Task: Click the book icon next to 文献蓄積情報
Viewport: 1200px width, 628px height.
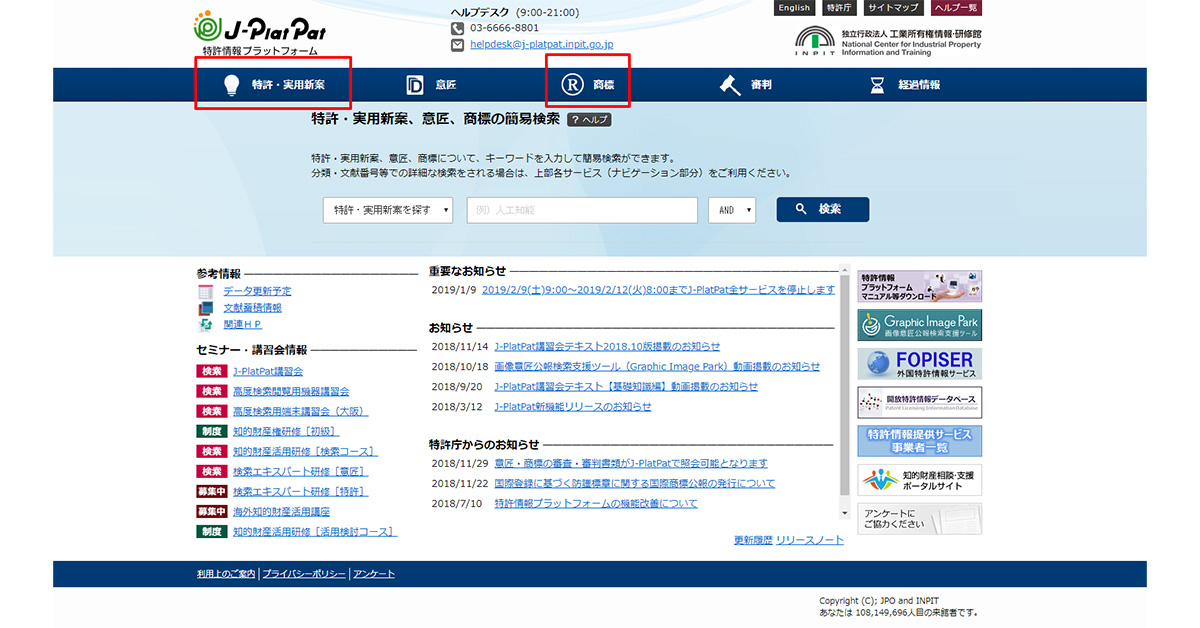Action: point(206,308)
